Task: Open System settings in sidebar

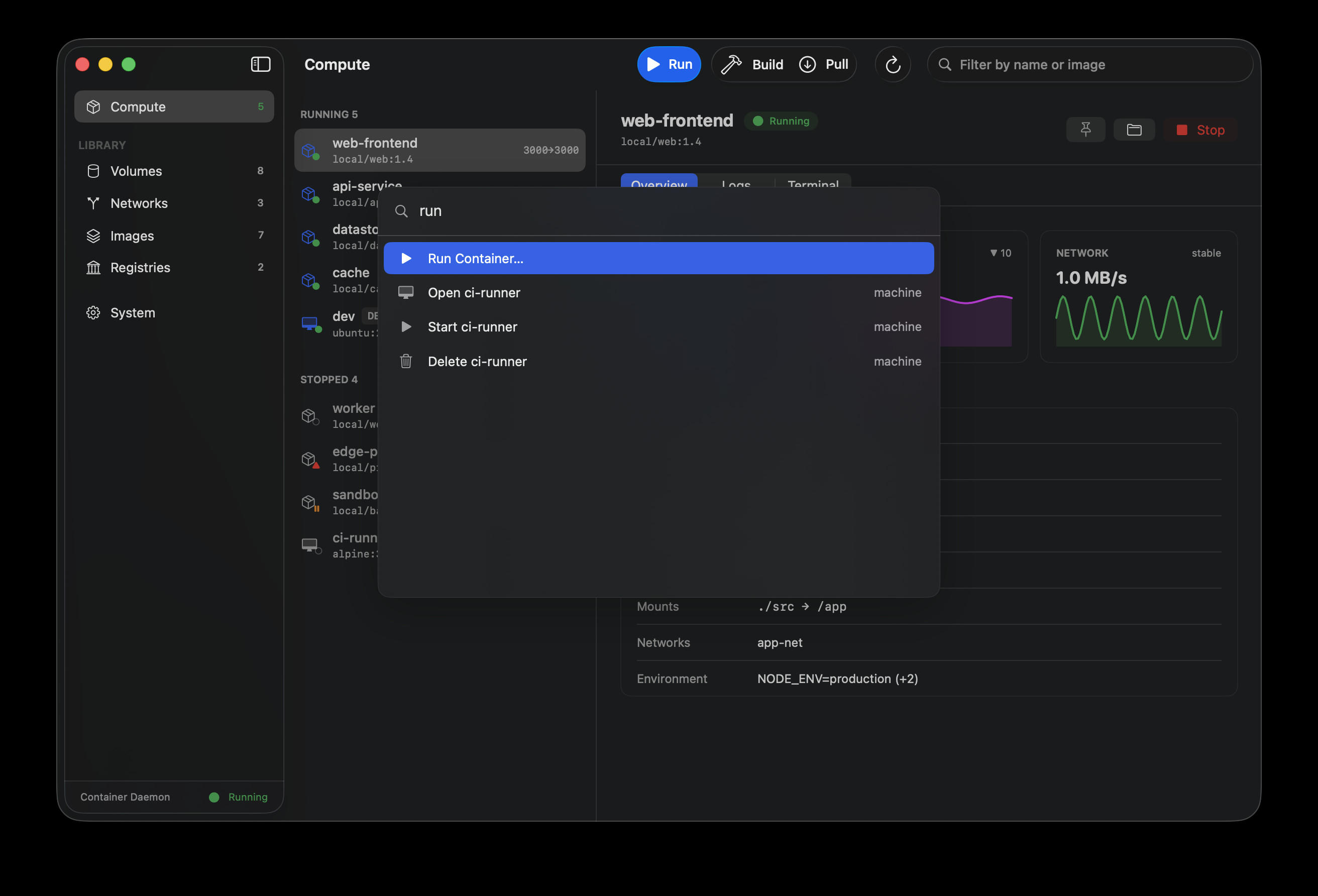Action: (x=174, y=312)
